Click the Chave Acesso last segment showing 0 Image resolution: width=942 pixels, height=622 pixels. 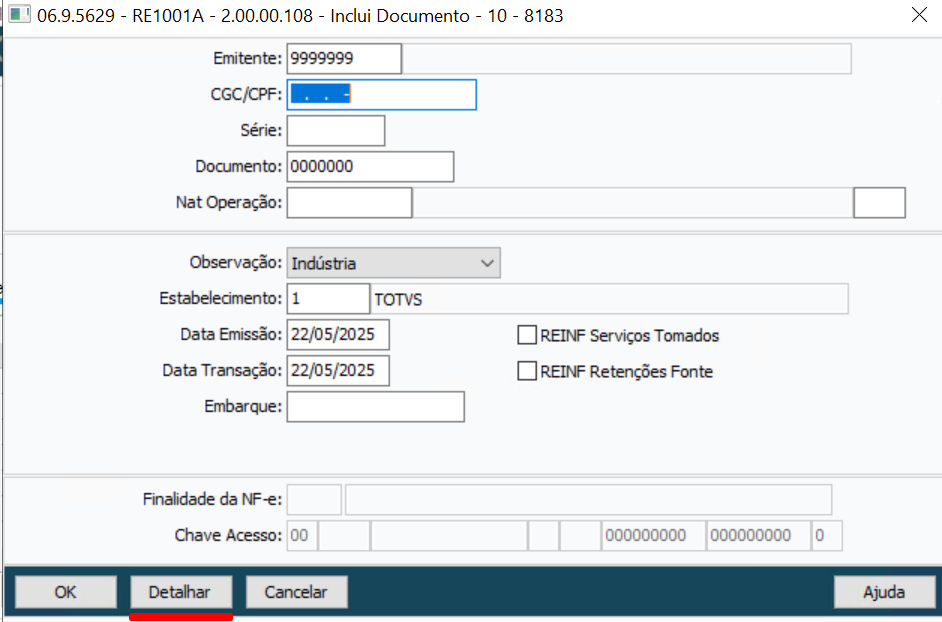click(827, 535)
